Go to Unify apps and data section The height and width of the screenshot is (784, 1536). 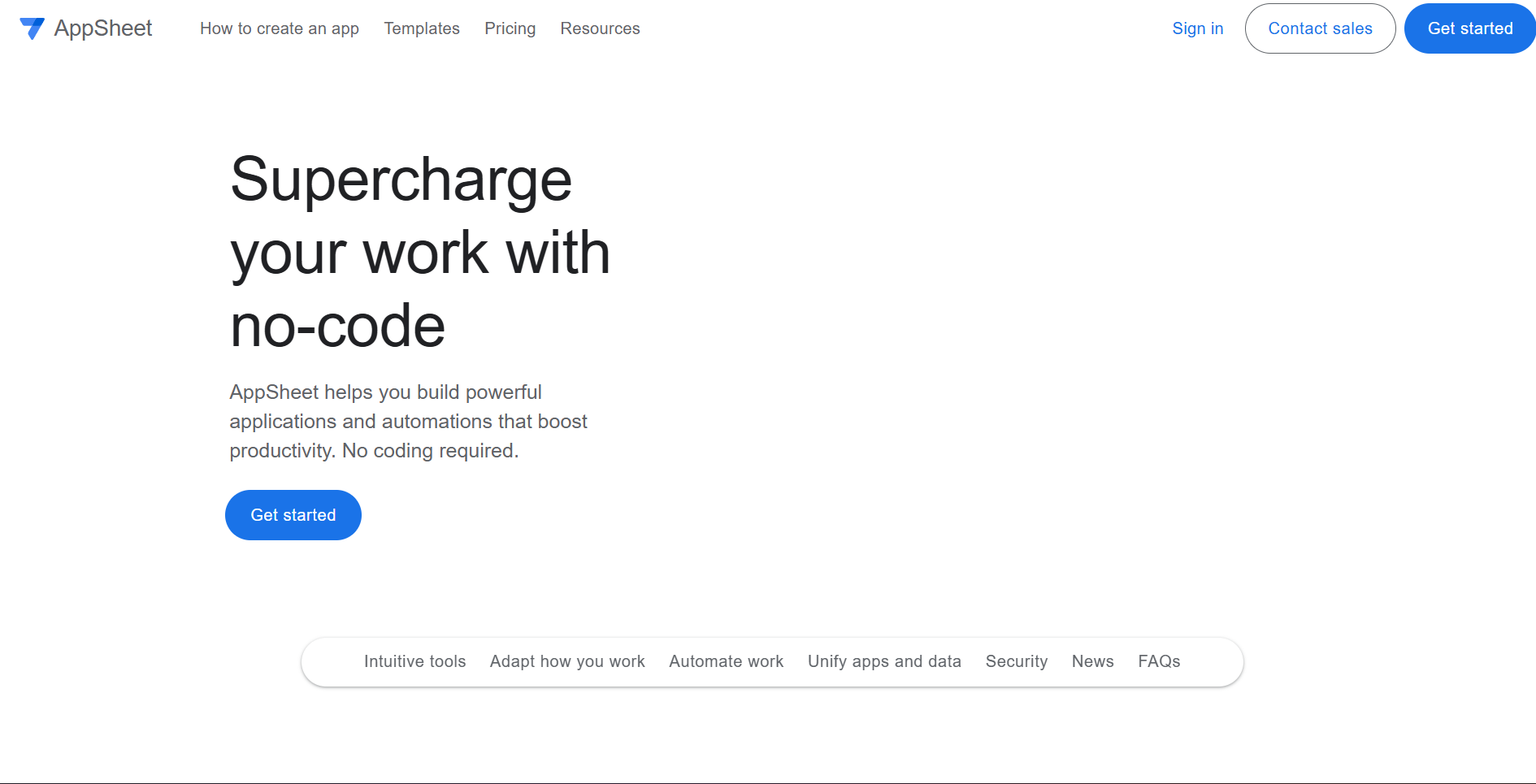coord(884,661)
